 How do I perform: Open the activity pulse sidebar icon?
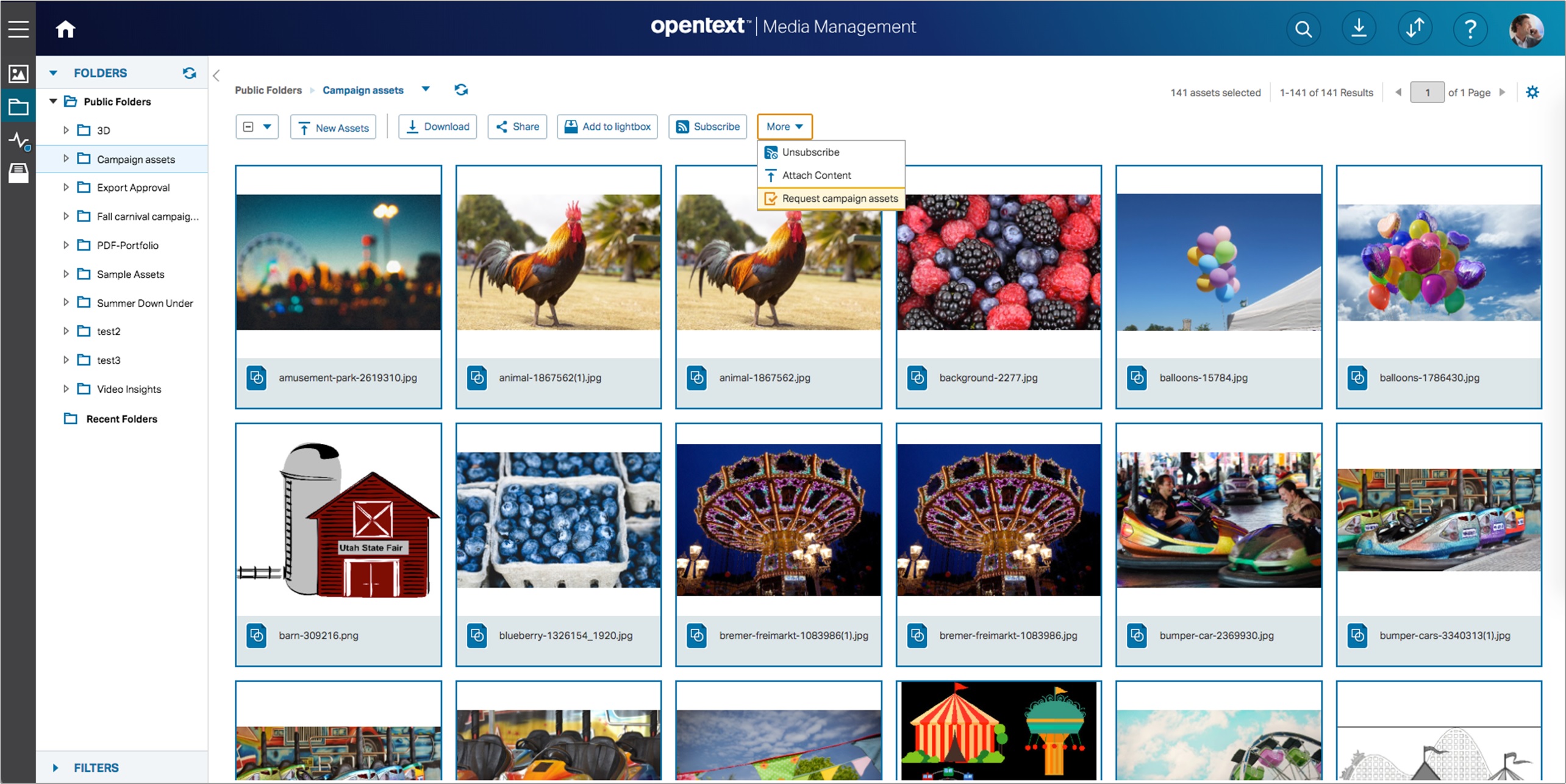pyautogui.click(x=18, y=141)
